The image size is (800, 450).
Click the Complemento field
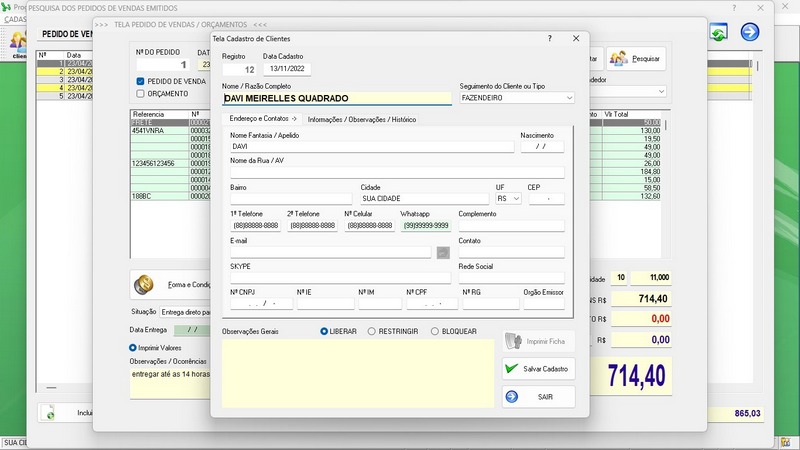[511, 226]
